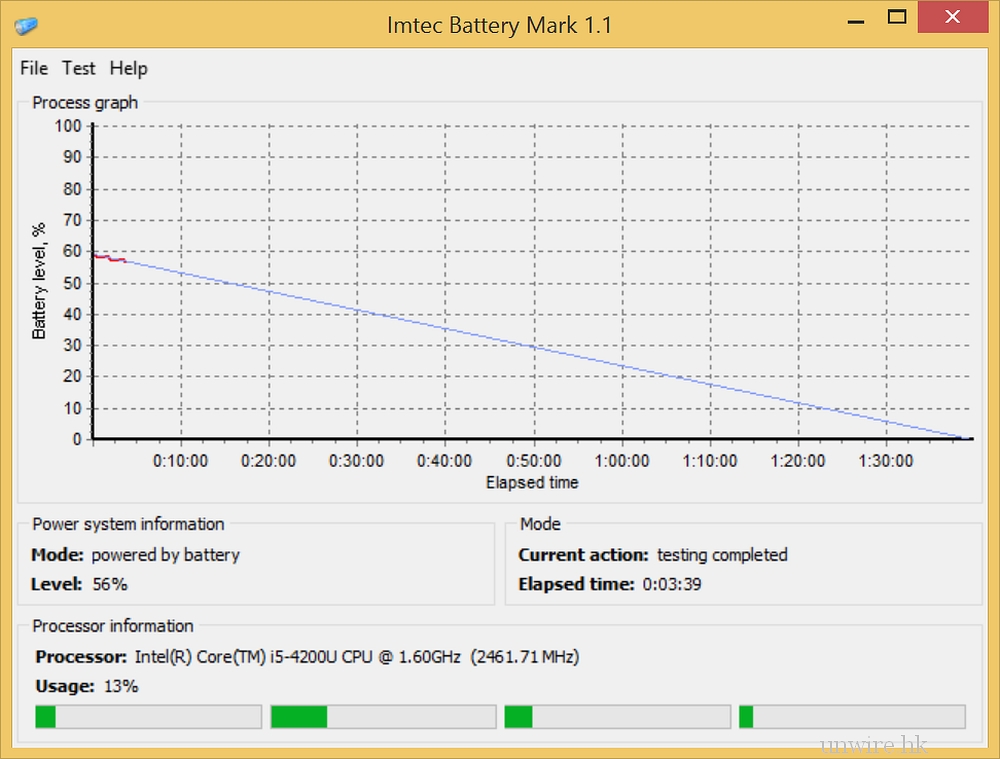The height and width of the screenshot is (759, 1000).
Task: Click the 'Imtec Battery Mark 1.1' window title
Action: tap(499, 25)
